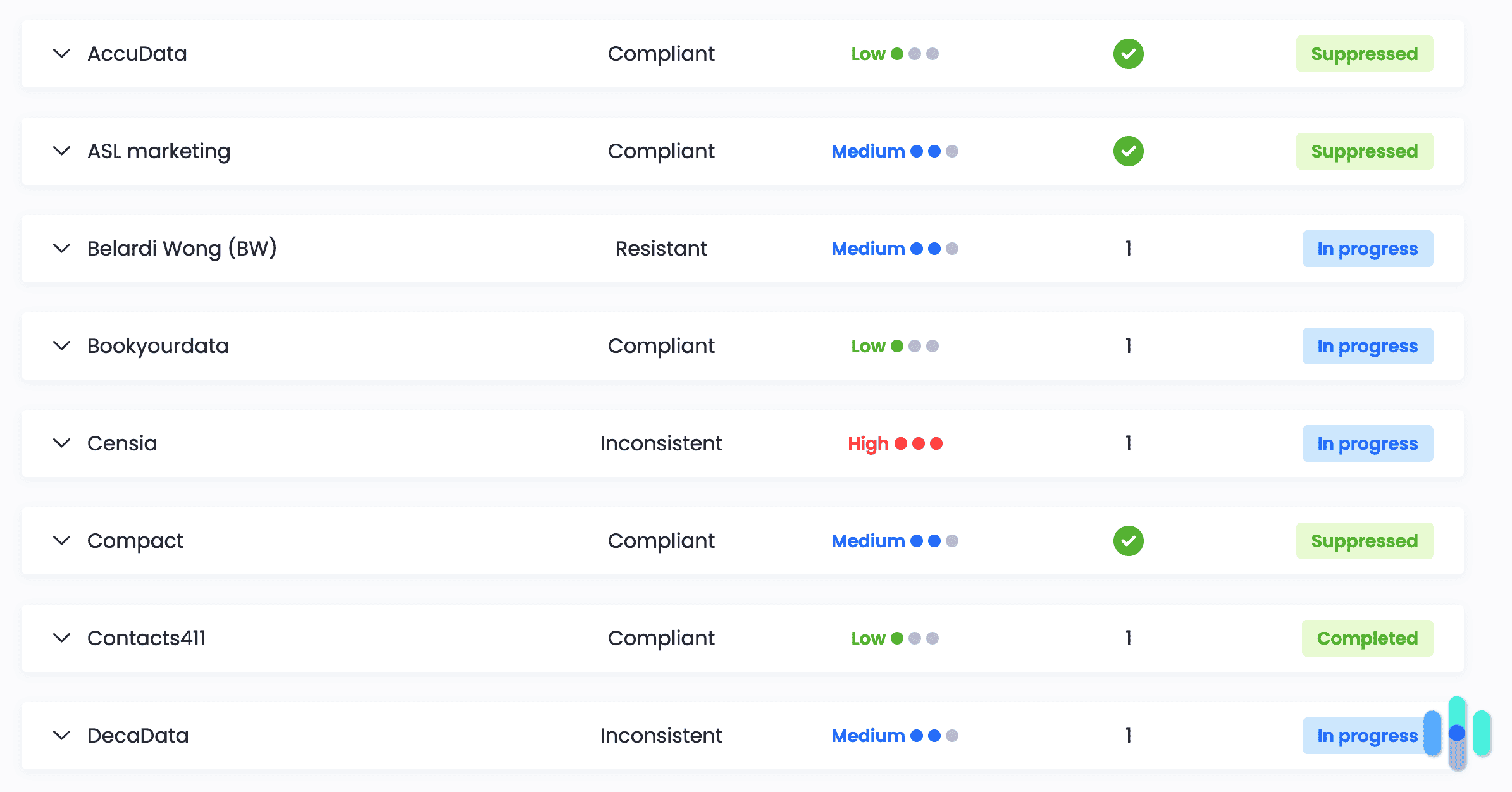This screenshot has height=792, width=1512.
Task: Toggle the DecaData row chevron
Action: [x=61, y=736]
